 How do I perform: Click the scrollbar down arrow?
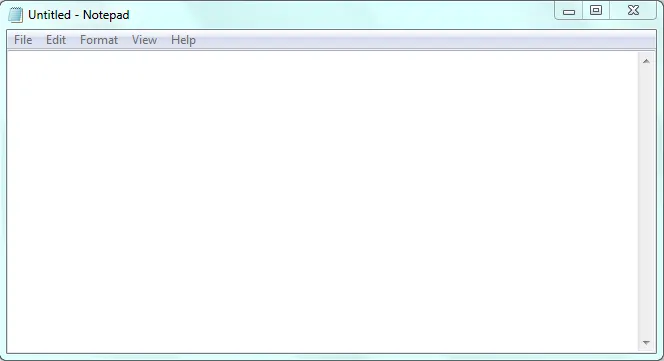[x=646, y=343]
